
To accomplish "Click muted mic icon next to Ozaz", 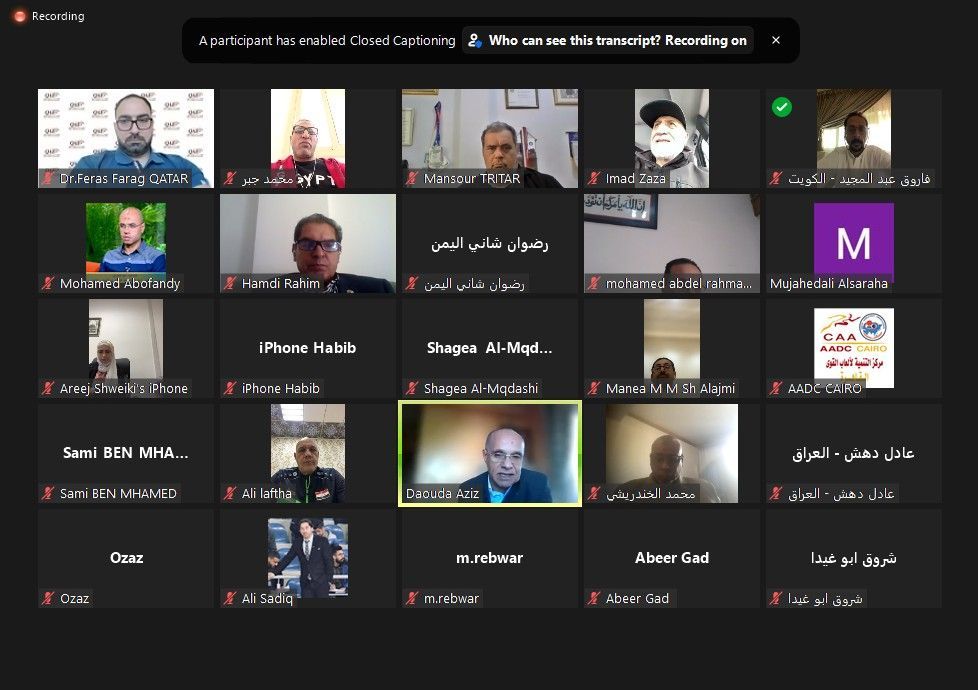I will (48, 598).
